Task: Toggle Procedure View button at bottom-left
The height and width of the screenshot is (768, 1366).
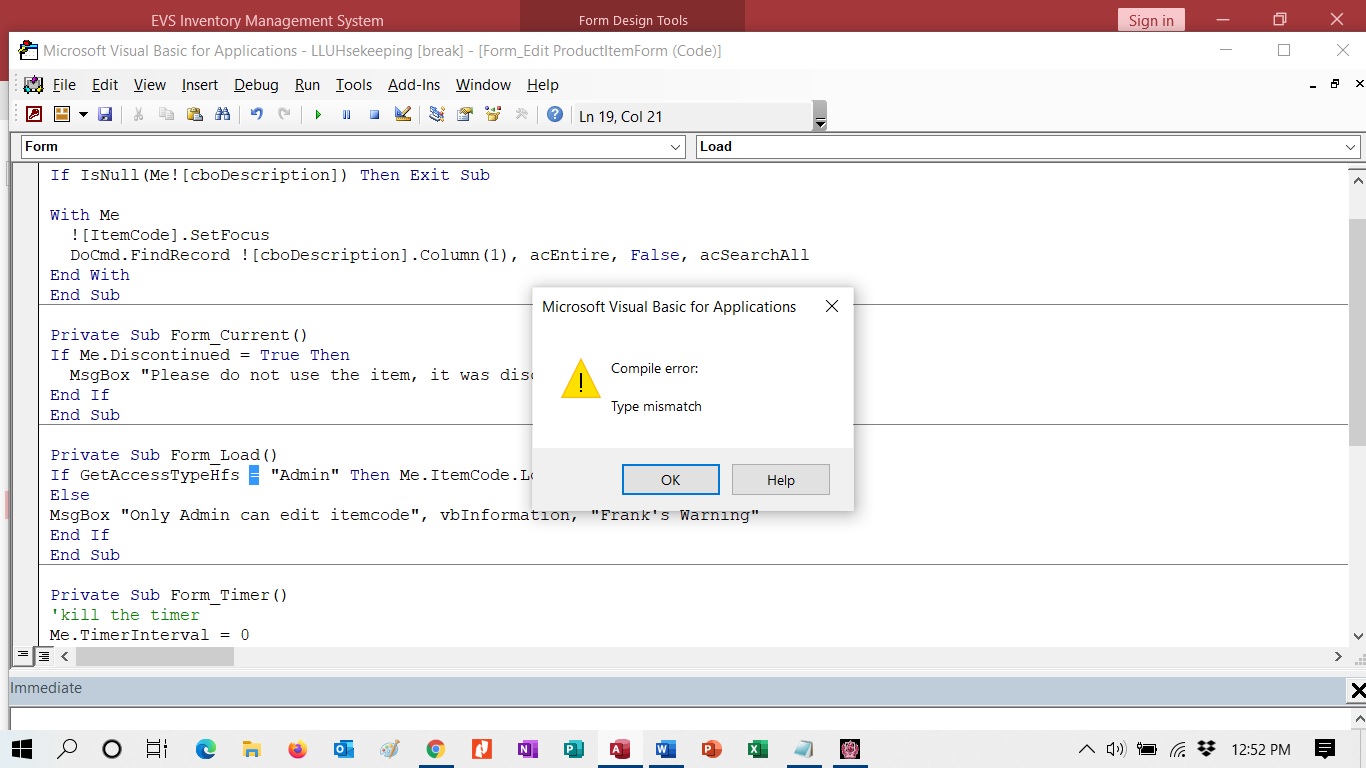Action: 24,656
